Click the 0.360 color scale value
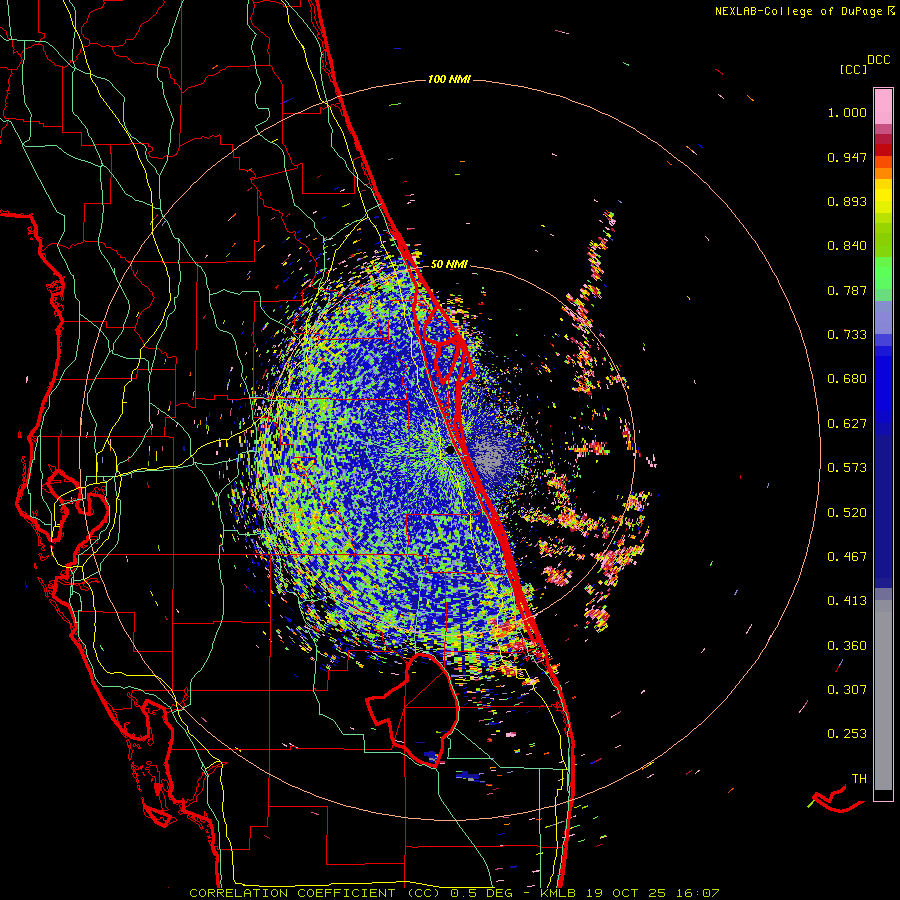The image size is (900, 900). coord(847,646)
